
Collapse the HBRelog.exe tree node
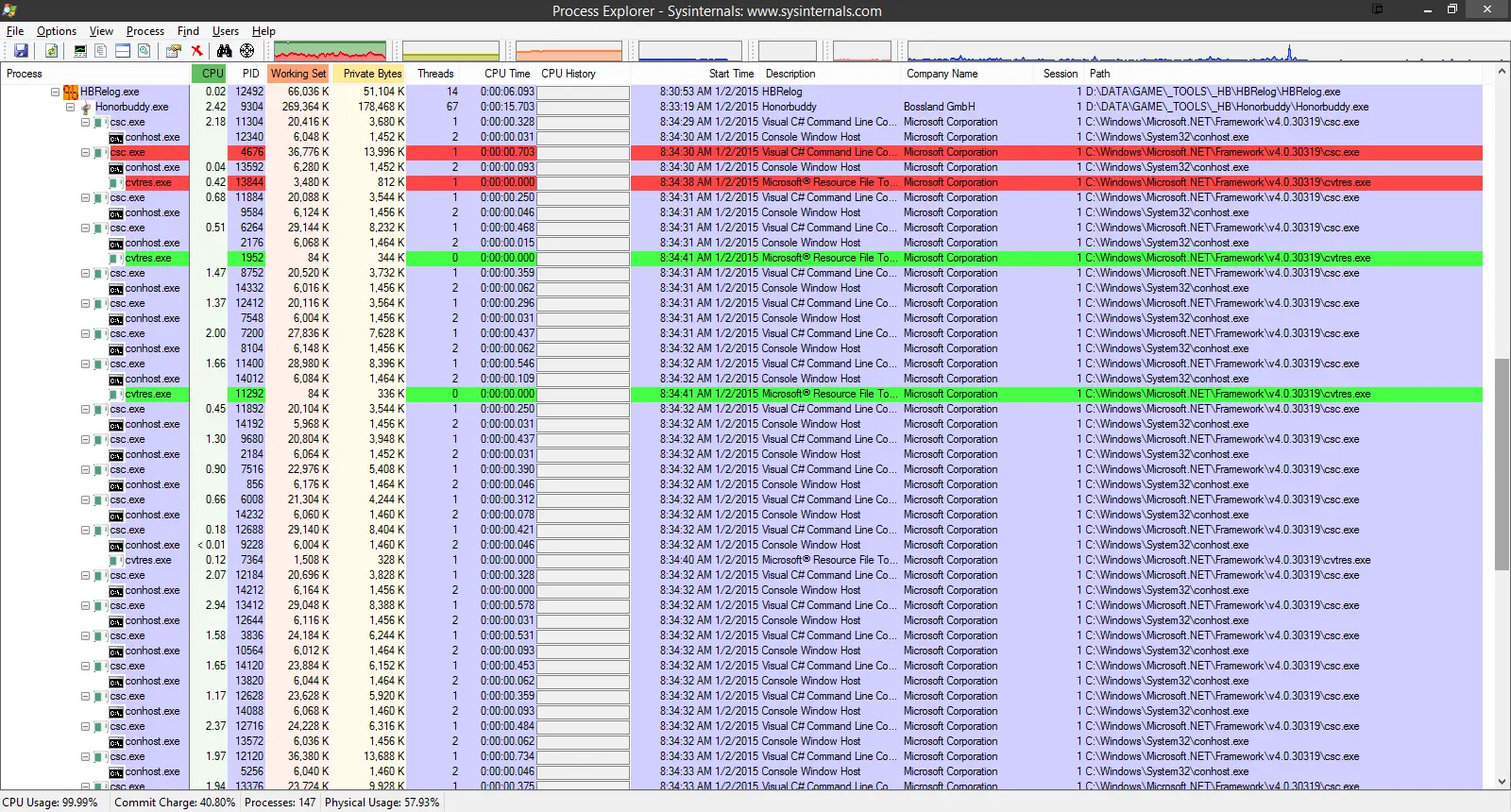click(55, 92)
